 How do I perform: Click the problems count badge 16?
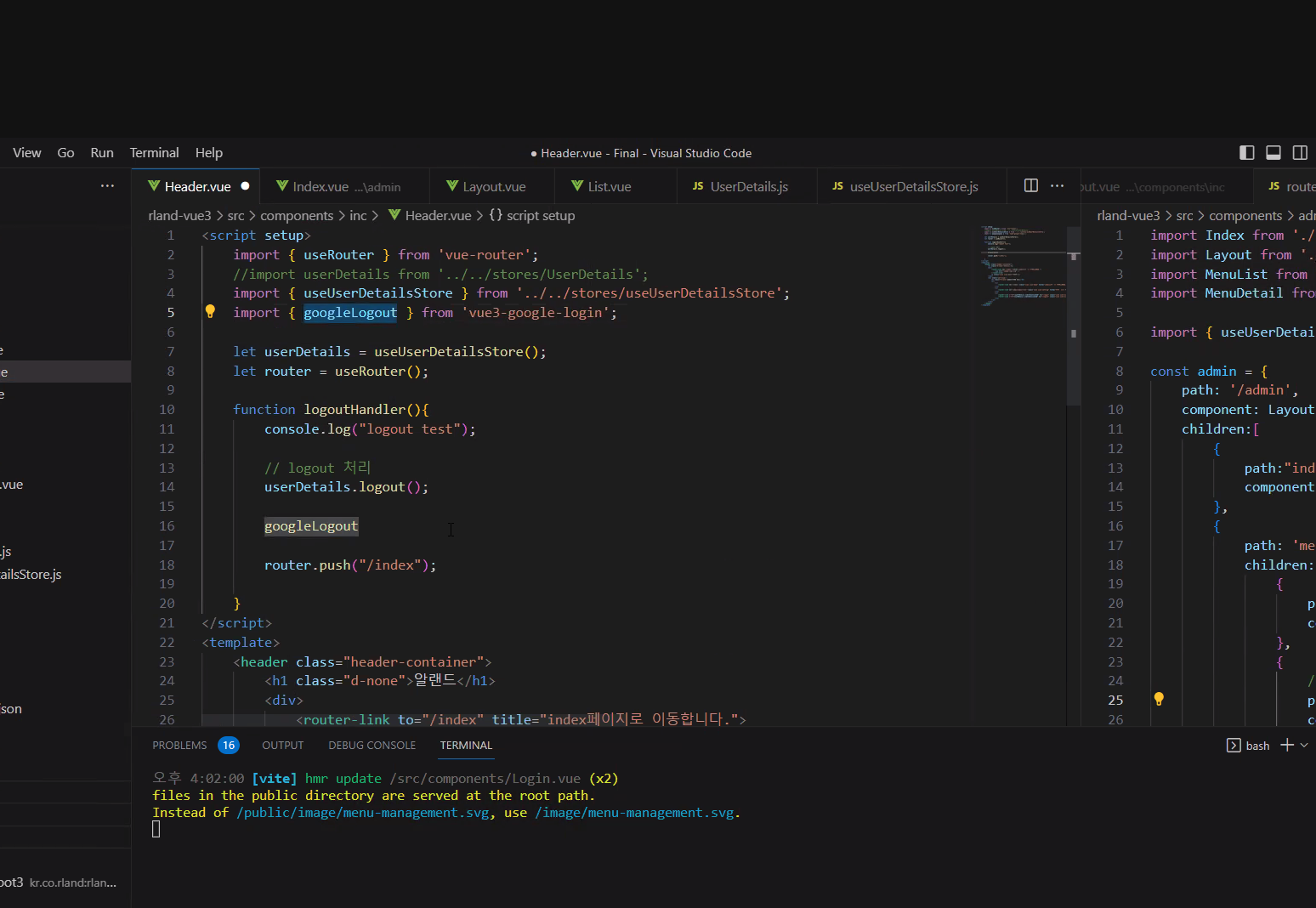tap(229, 746)
